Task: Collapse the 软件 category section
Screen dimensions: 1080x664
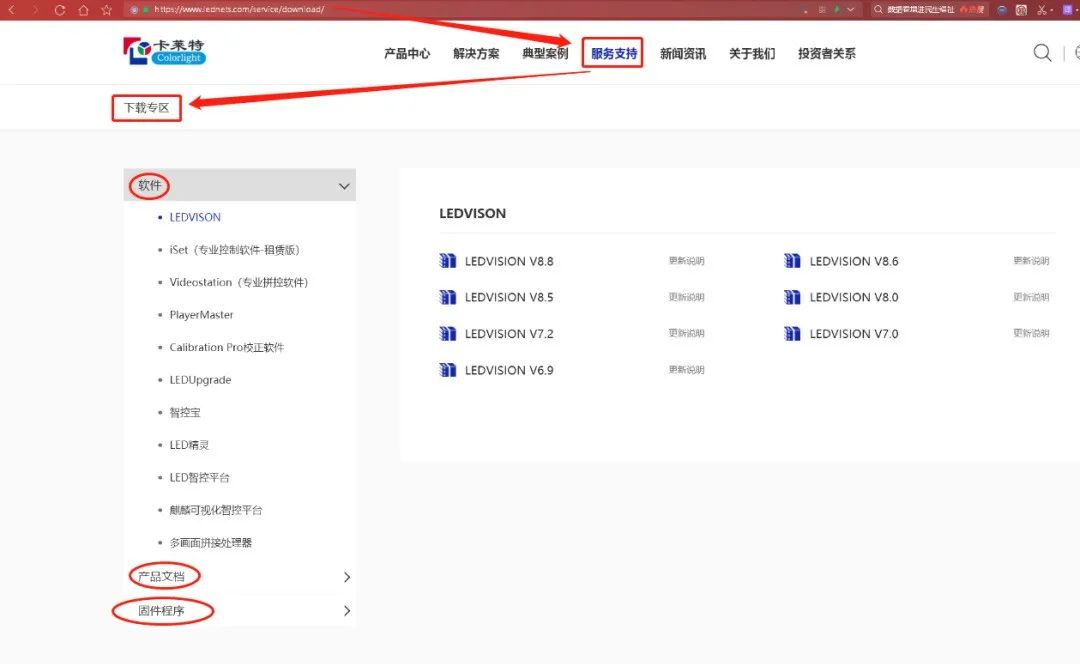Action: [x=344, y=186]
